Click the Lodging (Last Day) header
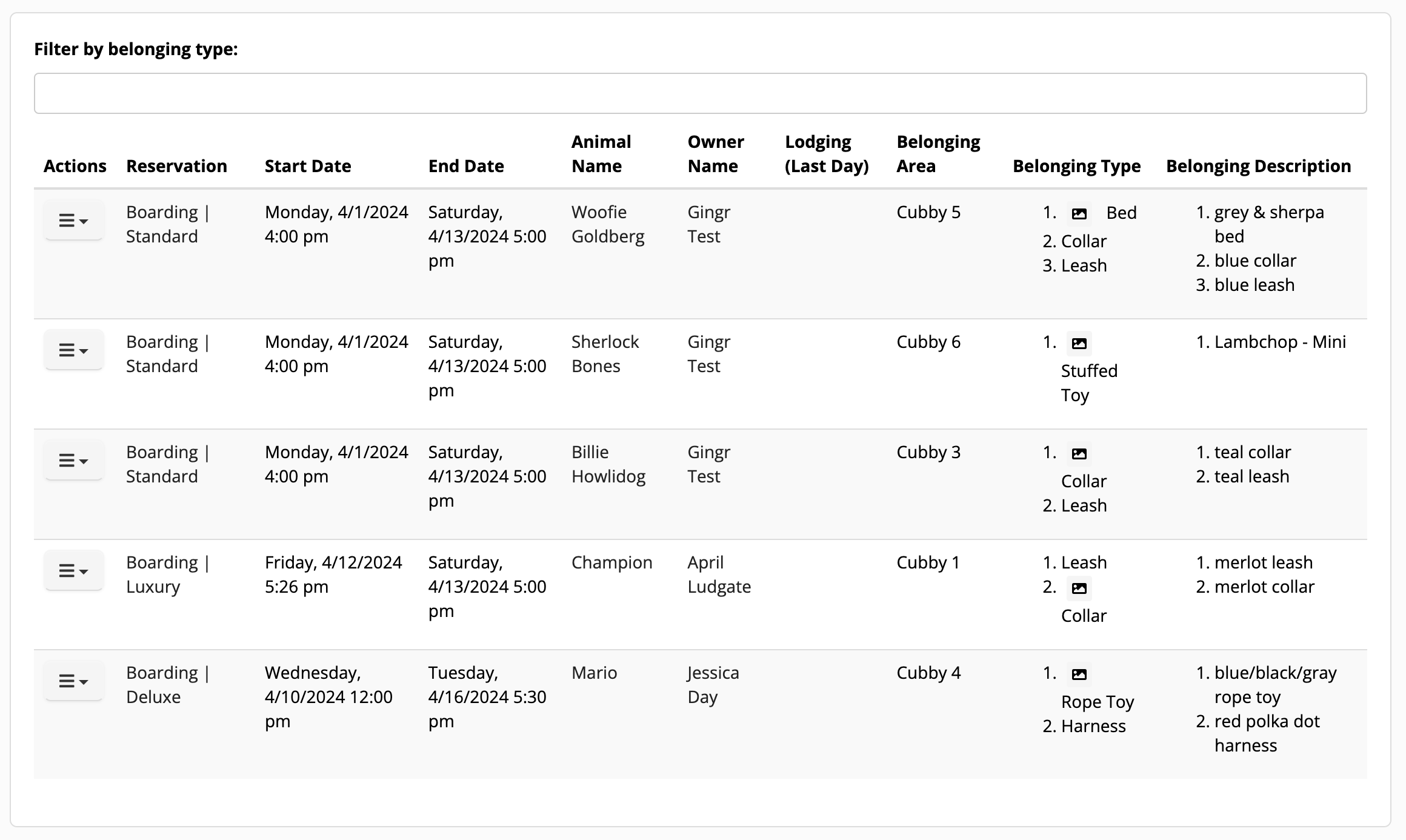This screenshot has height=840, width=1406. (x=827, y=154)
